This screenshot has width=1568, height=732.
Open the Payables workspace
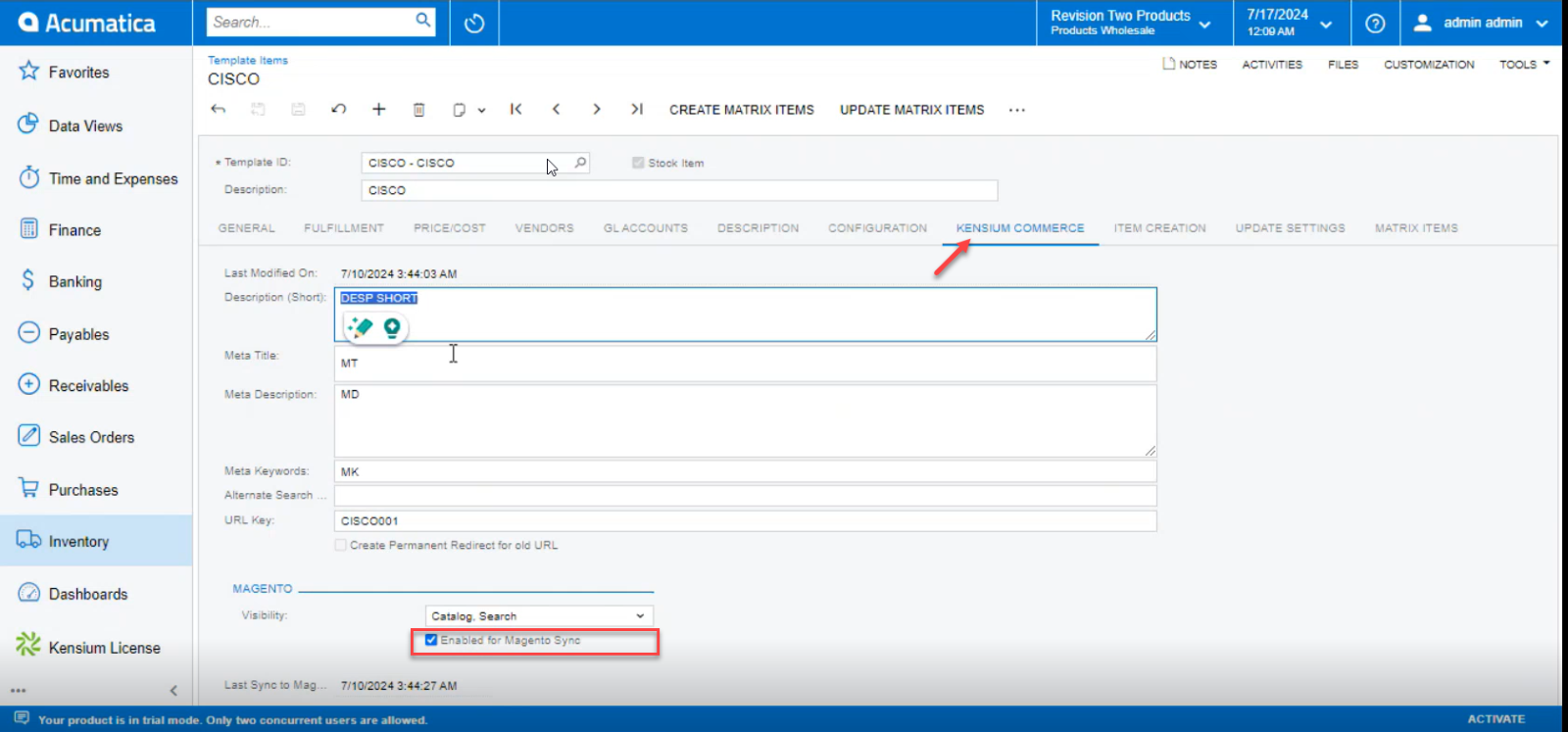[x=78, y=334]
